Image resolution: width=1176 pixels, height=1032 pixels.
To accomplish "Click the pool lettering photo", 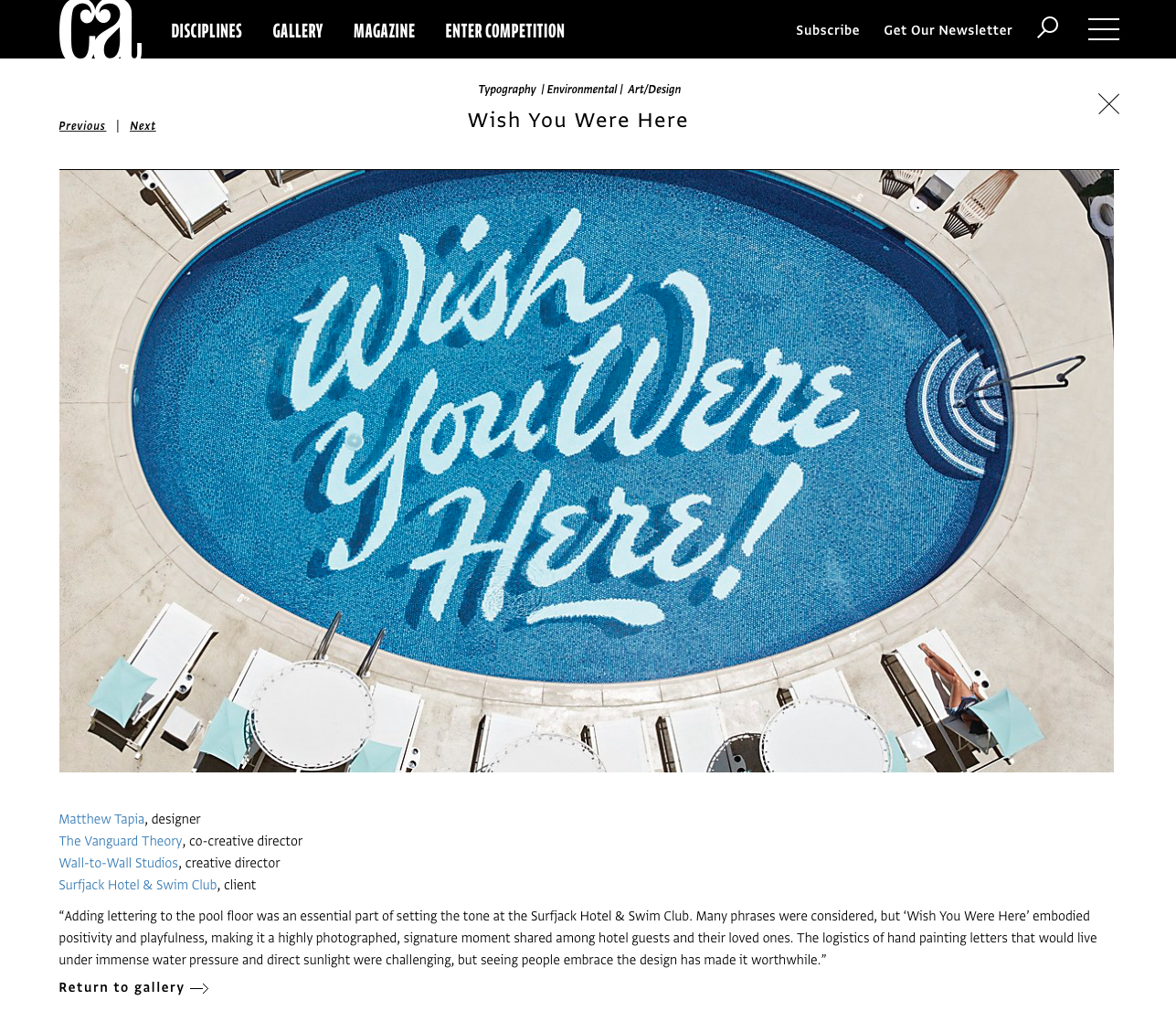I will (587, 471).
